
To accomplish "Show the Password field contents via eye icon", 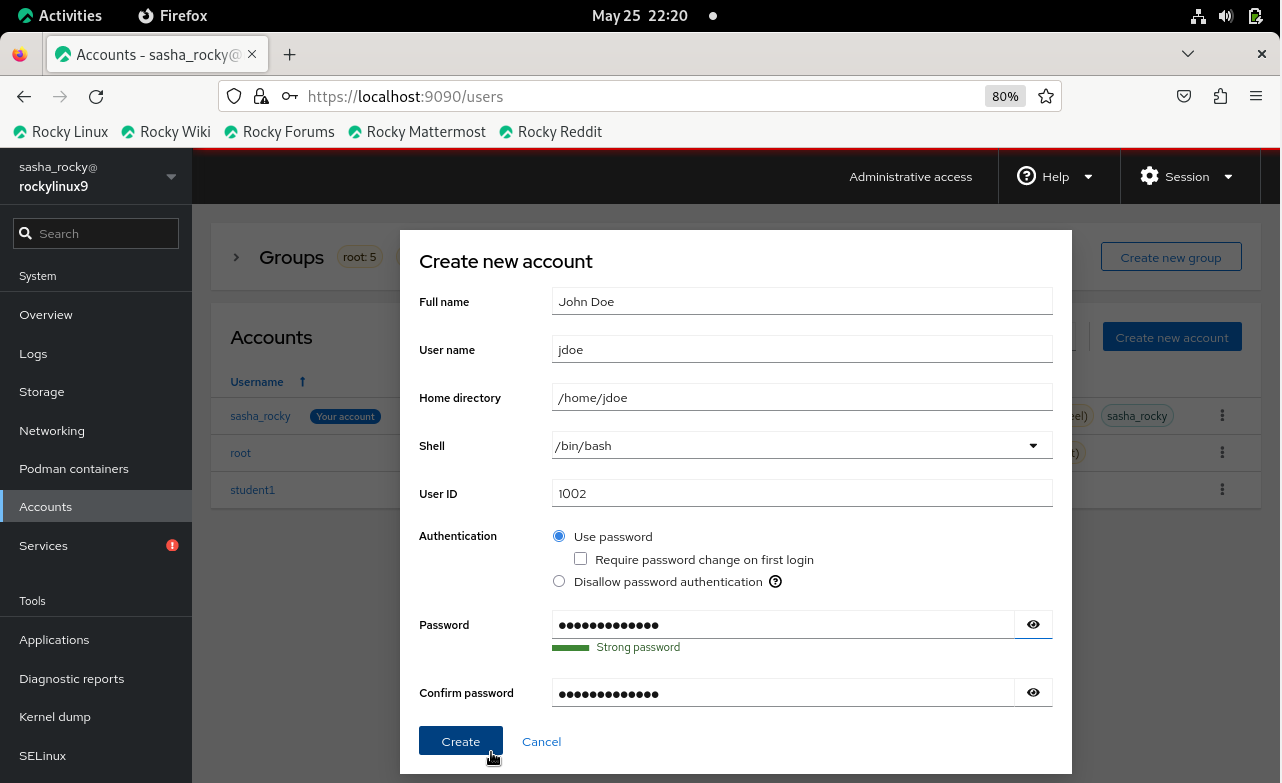I will [1033, 625].
